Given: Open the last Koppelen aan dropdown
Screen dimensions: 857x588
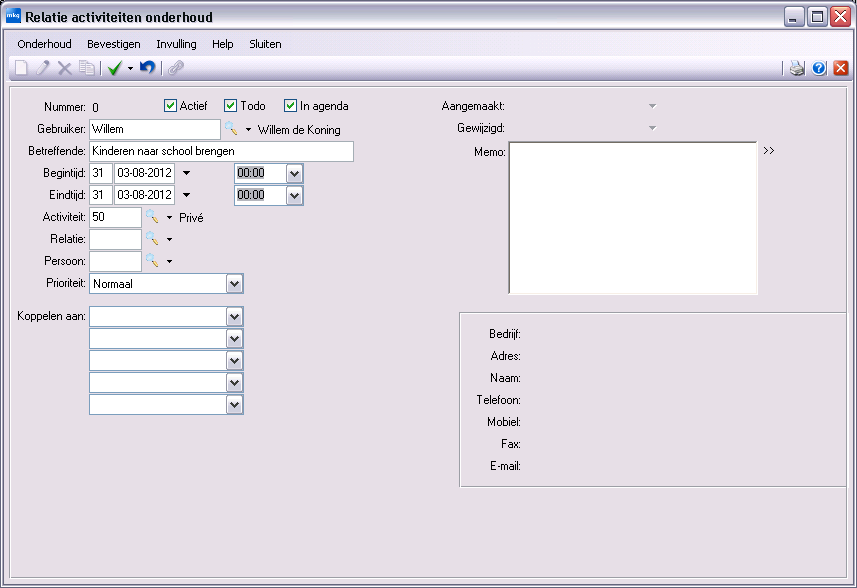Looking at the screenshot, I should [234, 405].
